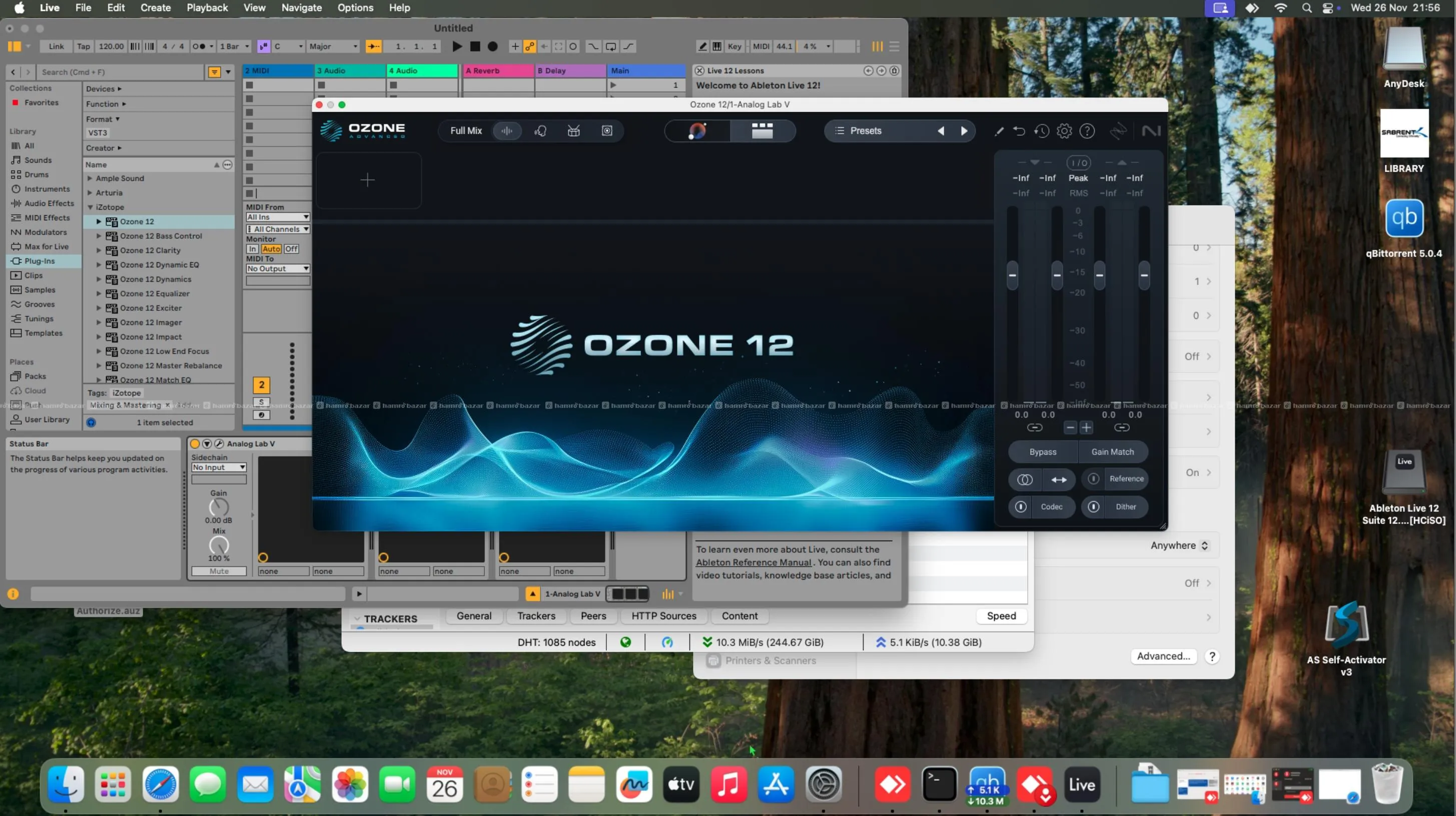Set Monitor to Off
Screen dimensions: 1456x816
click(x=291, y=249)
